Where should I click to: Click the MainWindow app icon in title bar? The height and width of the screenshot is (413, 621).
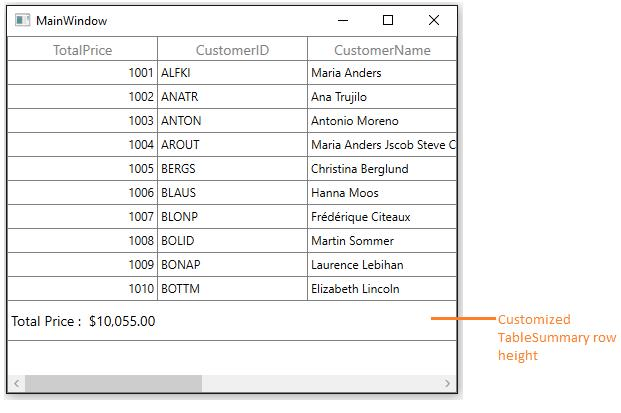(x=22, y=20)
